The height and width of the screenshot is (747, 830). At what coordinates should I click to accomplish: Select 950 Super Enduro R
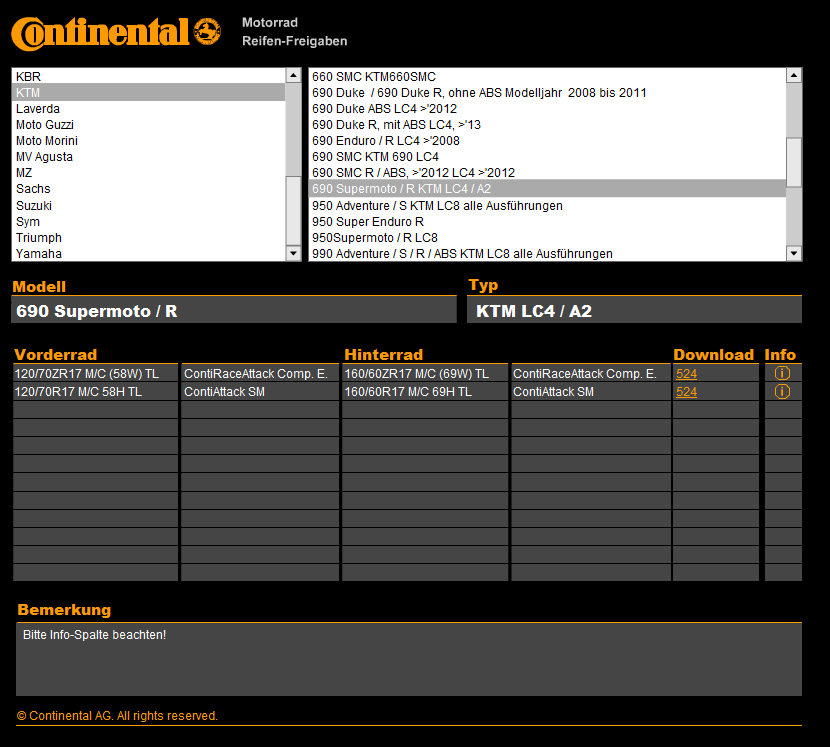pyautogui.click(x=547, y=221)
